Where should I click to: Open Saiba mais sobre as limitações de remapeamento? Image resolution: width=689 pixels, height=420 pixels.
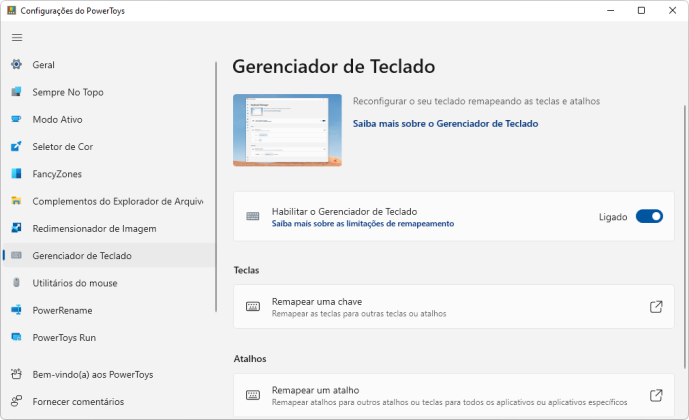(x=363, y=224)
